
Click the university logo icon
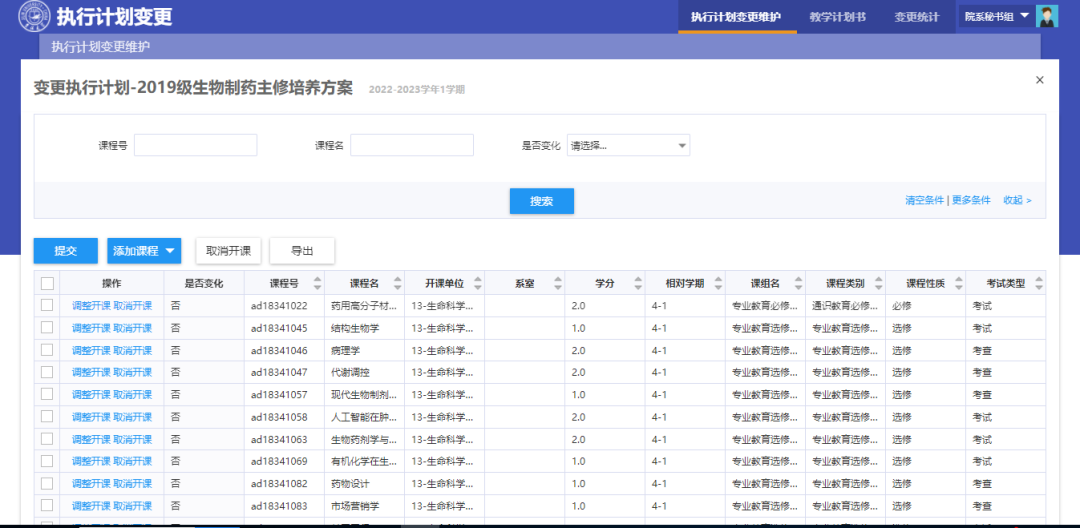pyautogui.click(x=34, y=17)
